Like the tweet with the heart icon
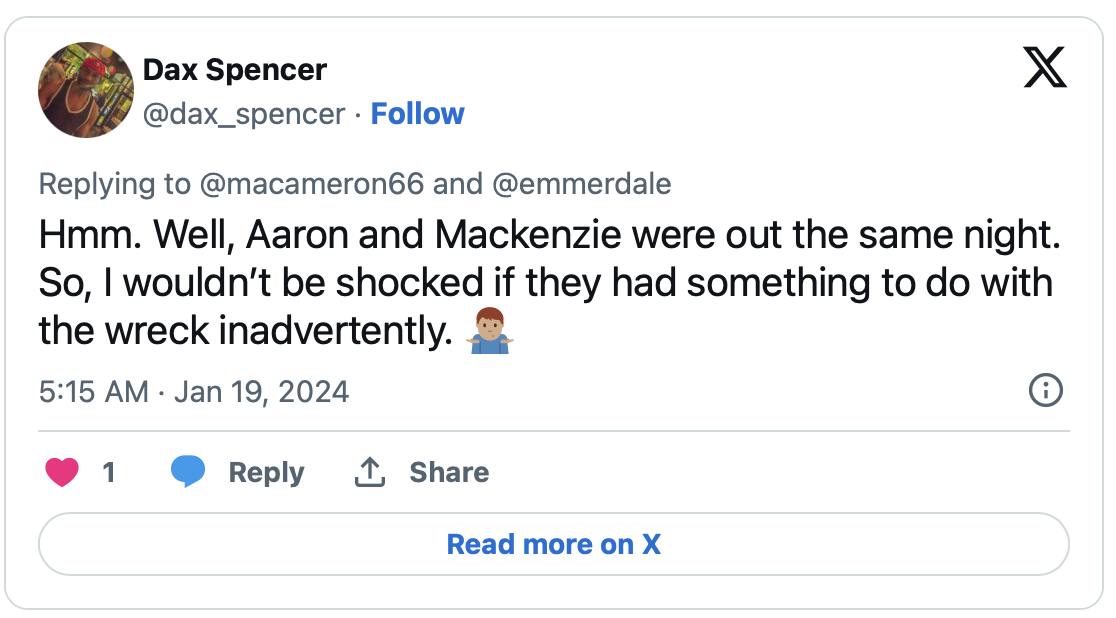 (62, 472)
